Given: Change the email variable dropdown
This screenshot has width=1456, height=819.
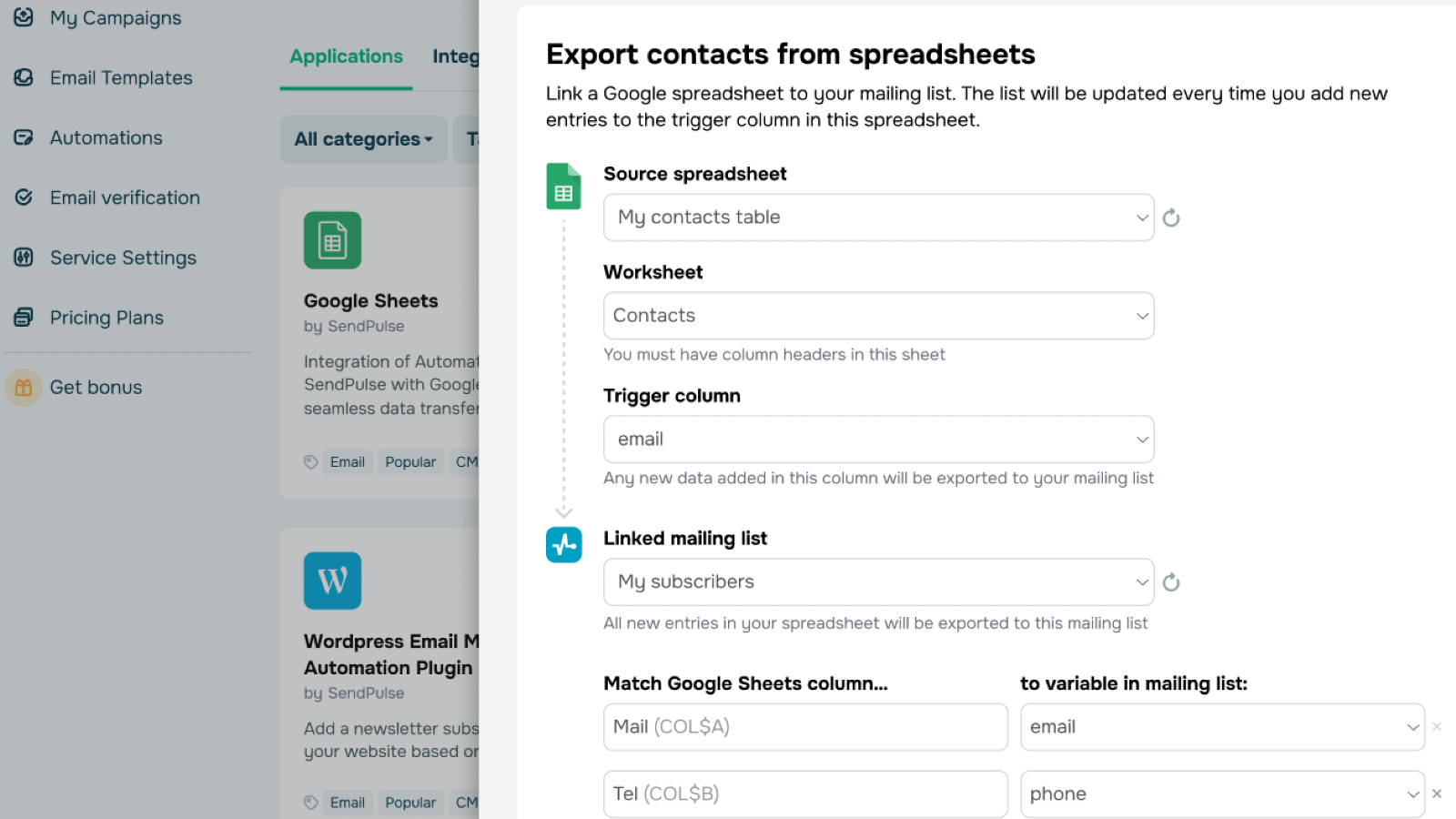Looking at the screenshot, I should click(x=1222, y=727).
